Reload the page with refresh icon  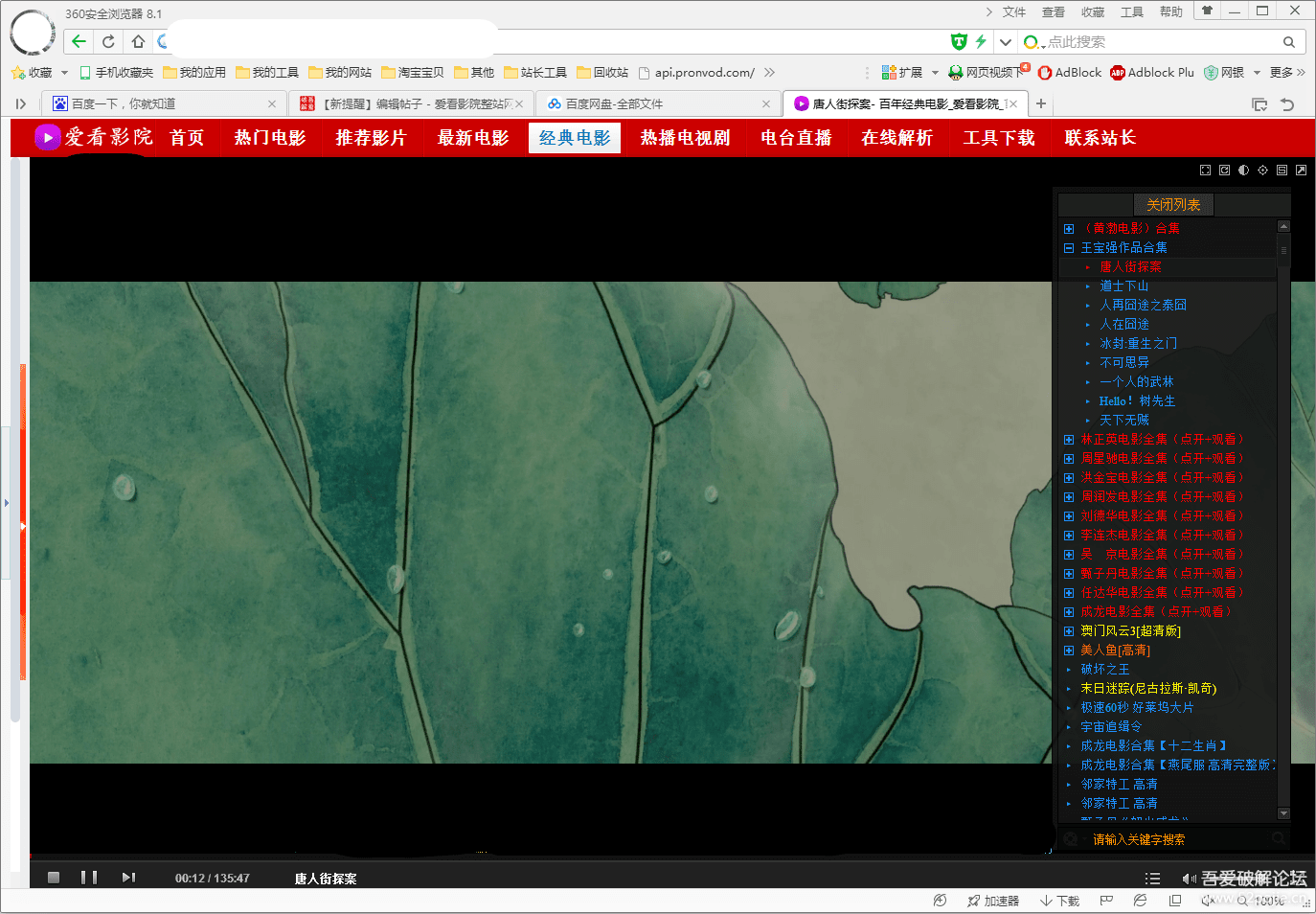108,41
